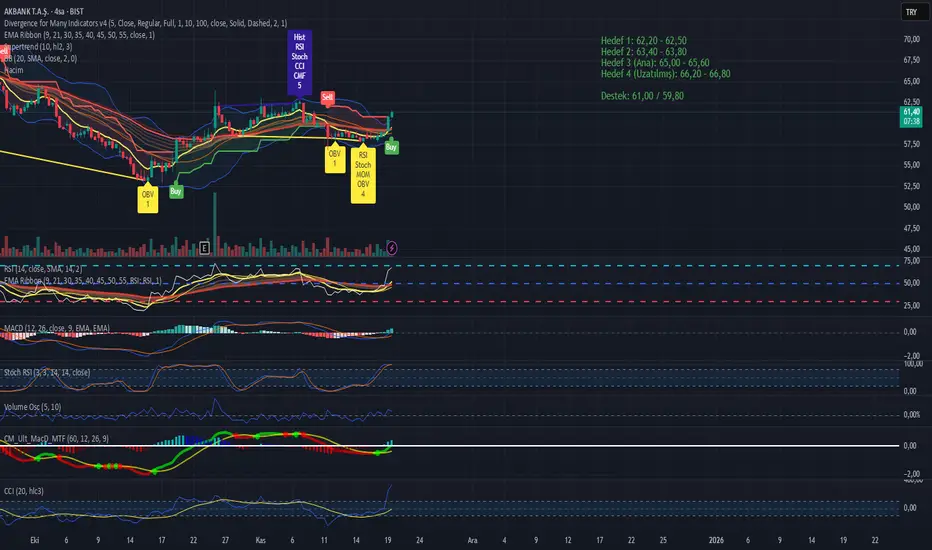Click the current price label 61,40
This screenshot has width=932, height=550.
click(911, 116)
